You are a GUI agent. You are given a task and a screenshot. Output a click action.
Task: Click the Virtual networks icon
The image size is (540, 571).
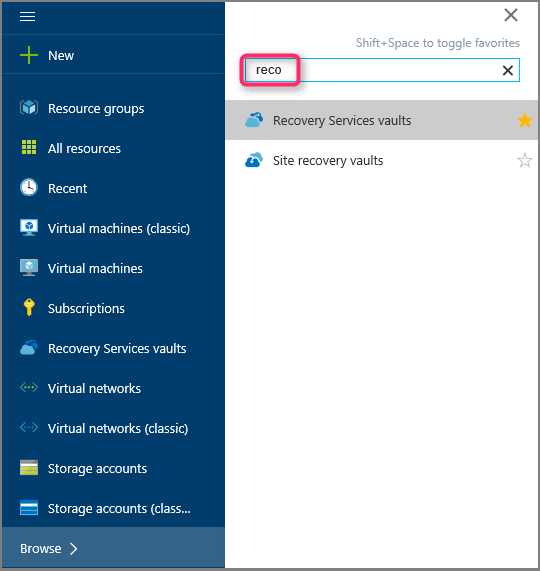pyautogui.click(x=29, y=387)
